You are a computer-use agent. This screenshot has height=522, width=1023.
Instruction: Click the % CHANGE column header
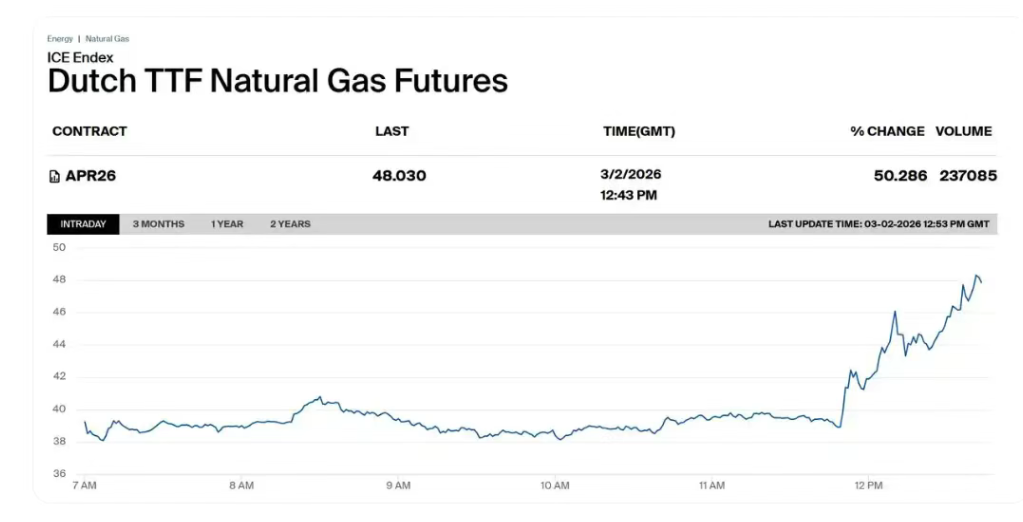click(x=887, y=131)
